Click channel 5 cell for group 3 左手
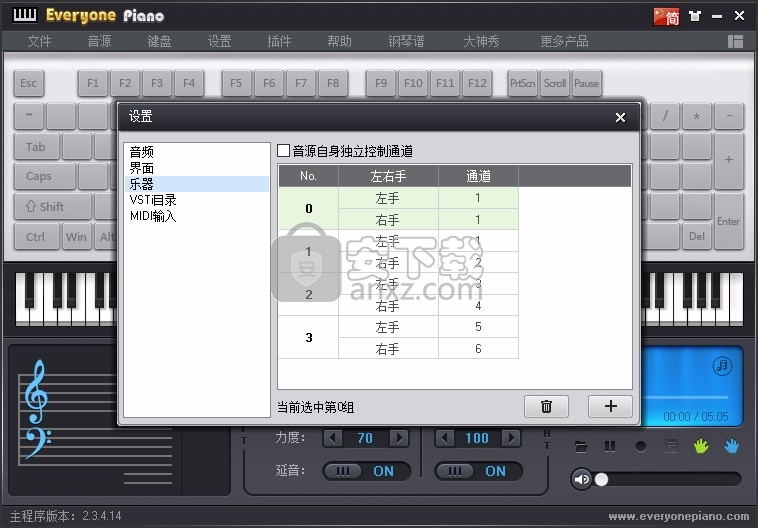 pyautogui.click(x=478, y=327)
